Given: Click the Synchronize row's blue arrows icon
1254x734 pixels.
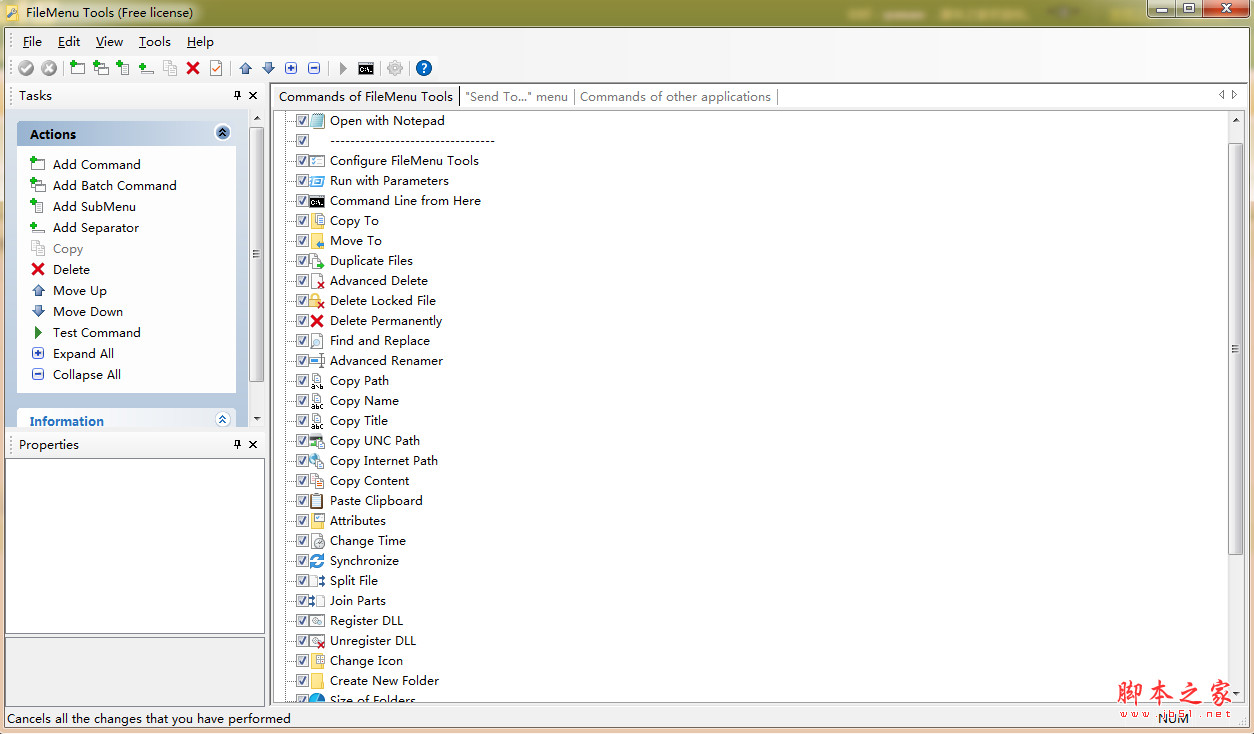Looking at the screenshot, I should click(317, 561).
